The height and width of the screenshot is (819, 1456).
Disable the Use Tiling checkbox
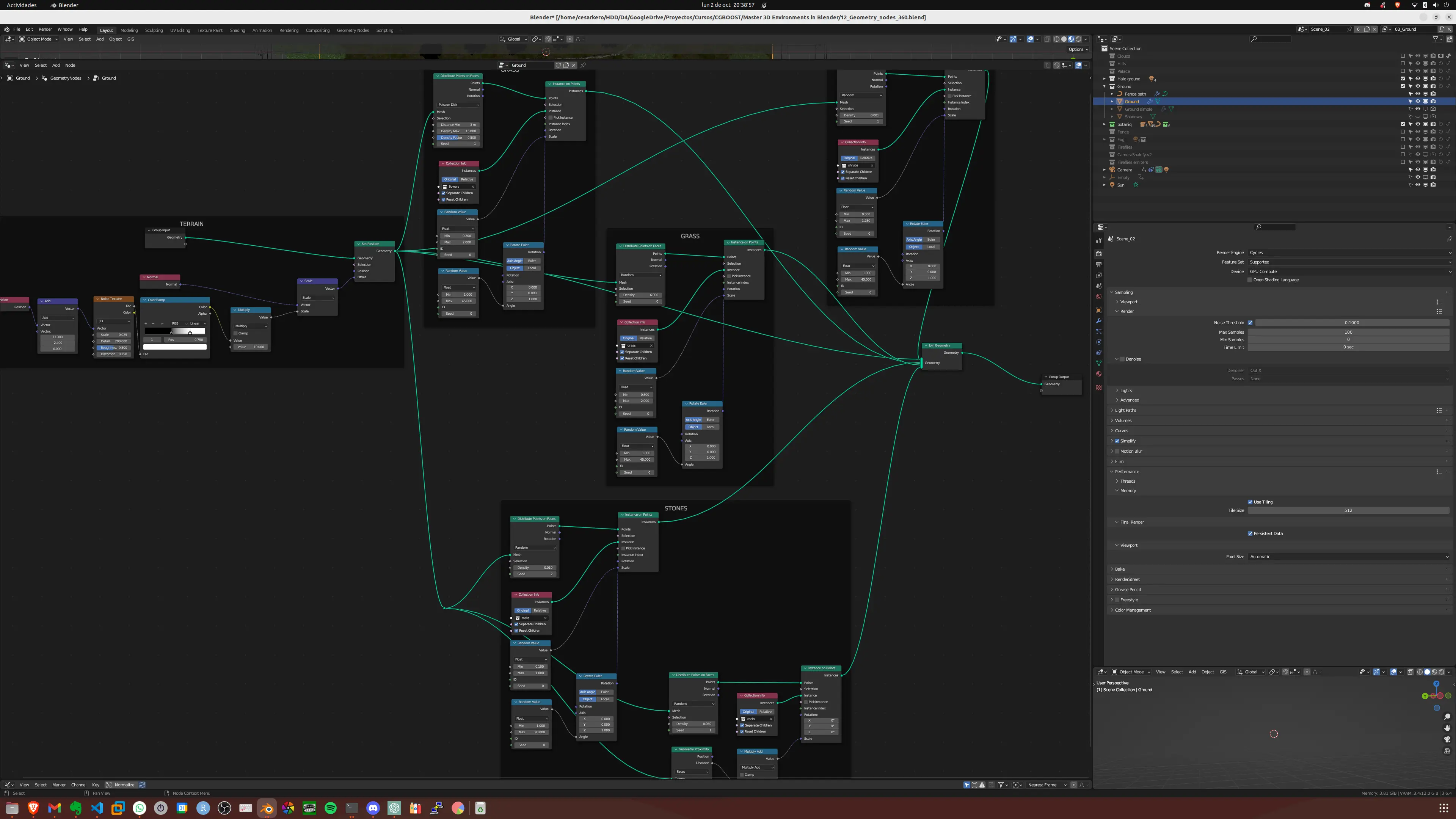1250,502
